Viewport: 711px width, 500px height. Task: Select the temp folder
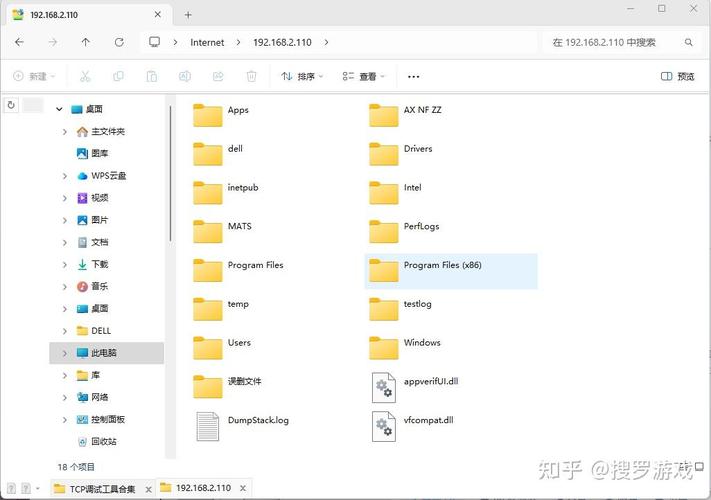[221, 309]
